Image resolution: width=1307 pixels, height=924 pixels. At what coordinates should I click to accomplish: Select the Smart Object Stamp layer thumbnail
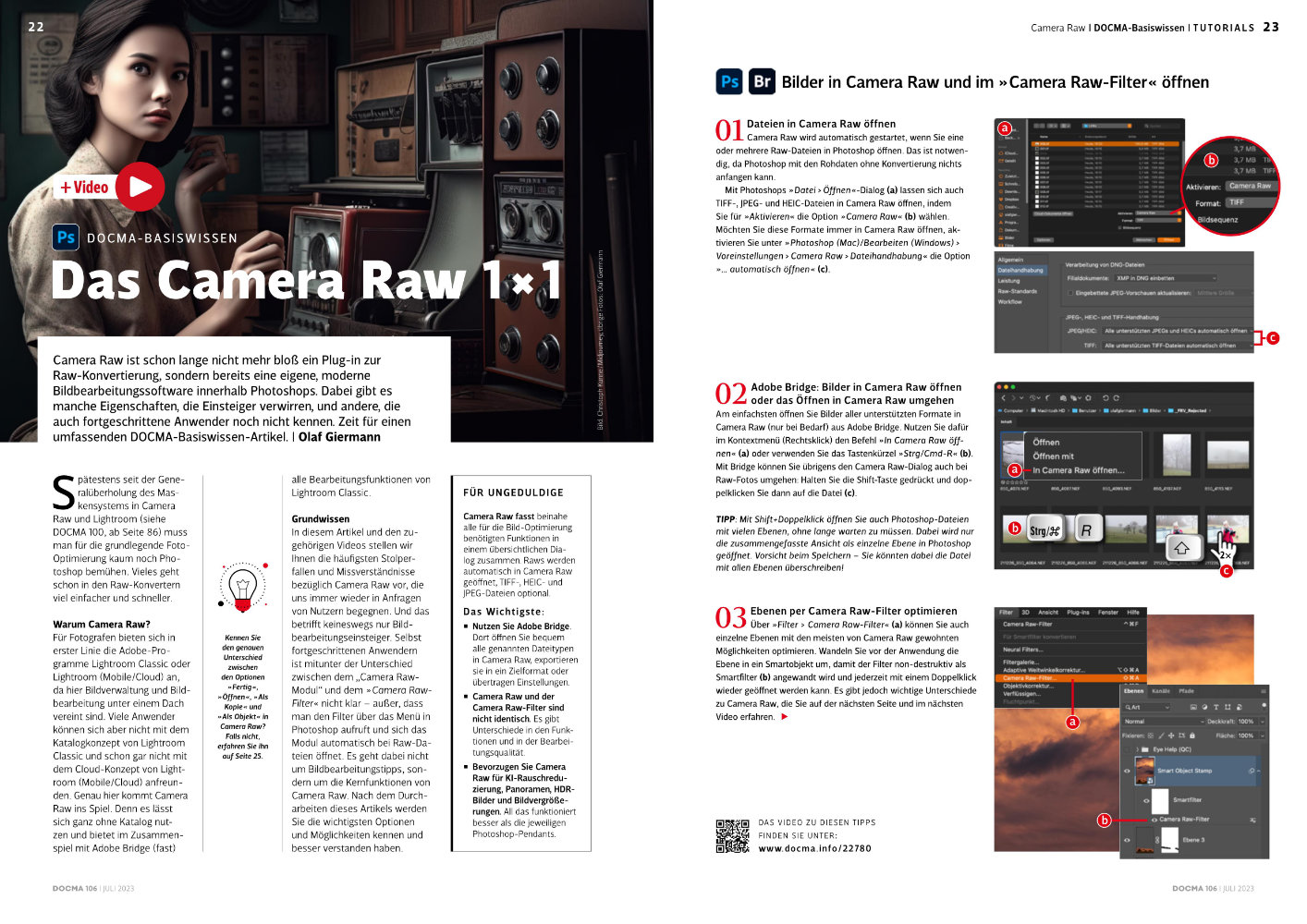coord(1144,770)
